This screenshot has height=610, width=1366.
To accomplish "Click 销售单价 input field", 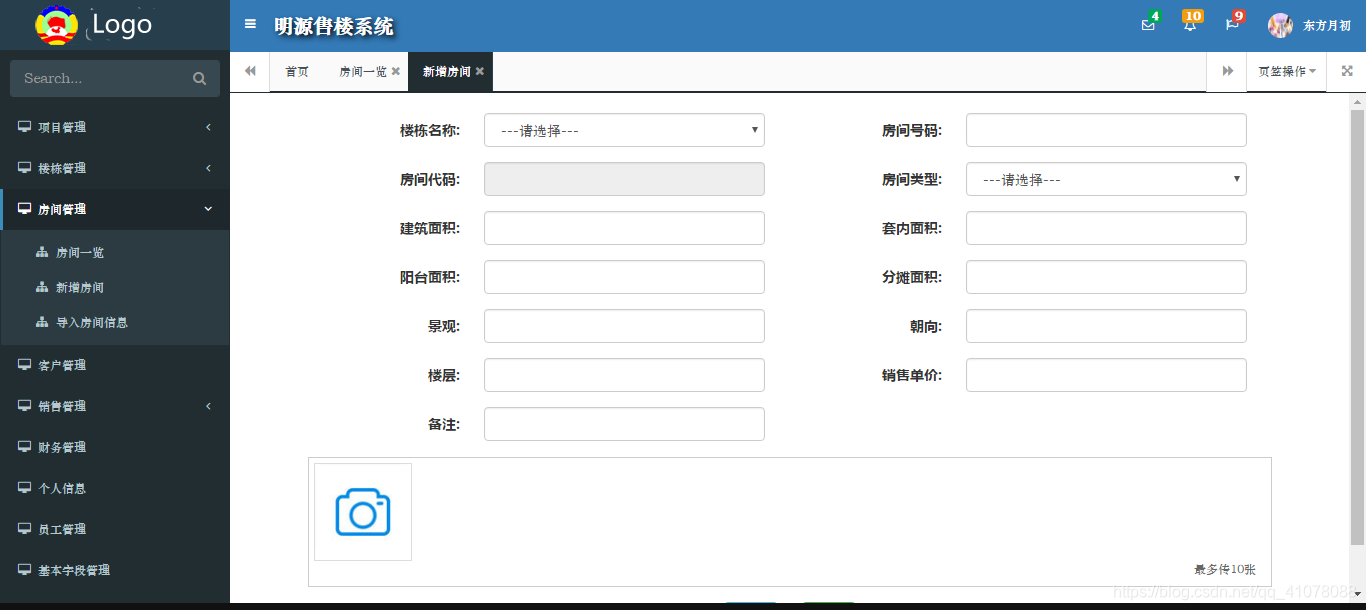I will [x=1106, y=375].
